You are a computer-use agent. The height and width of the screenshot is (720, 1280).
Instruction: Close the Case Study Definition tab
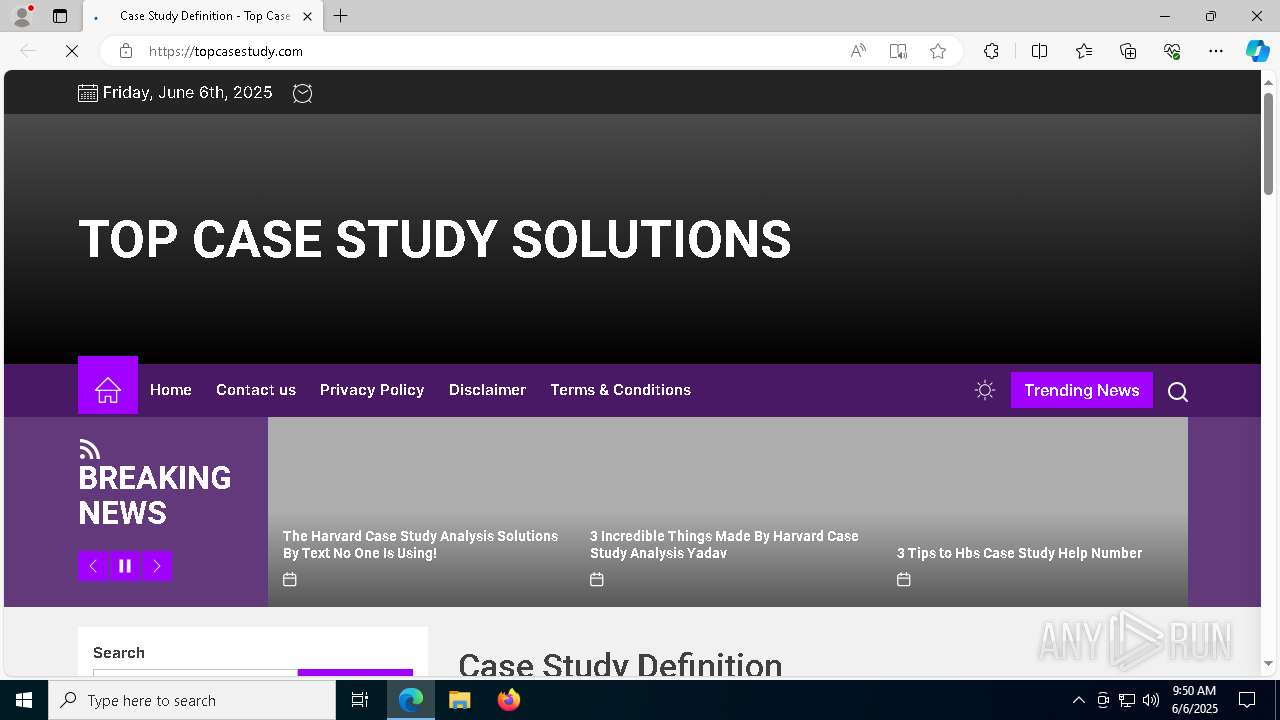point(307,16)
